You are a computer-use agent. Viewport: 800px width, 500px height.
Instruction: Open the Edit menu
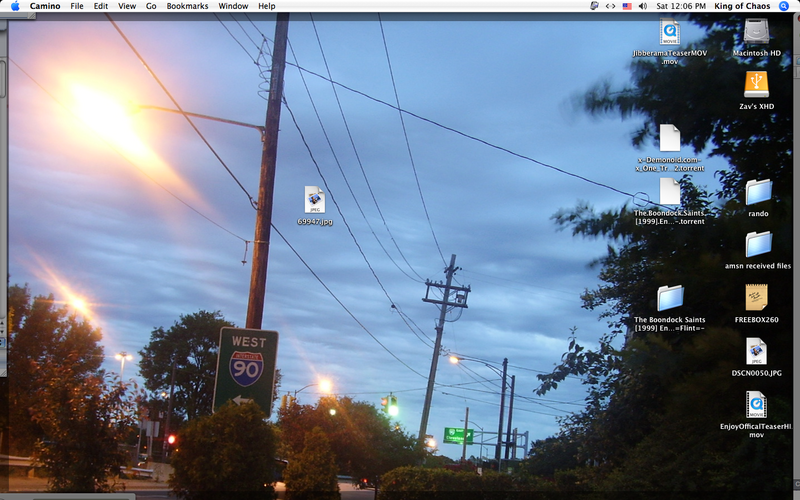pyautogui.click(x=101, y=6)
